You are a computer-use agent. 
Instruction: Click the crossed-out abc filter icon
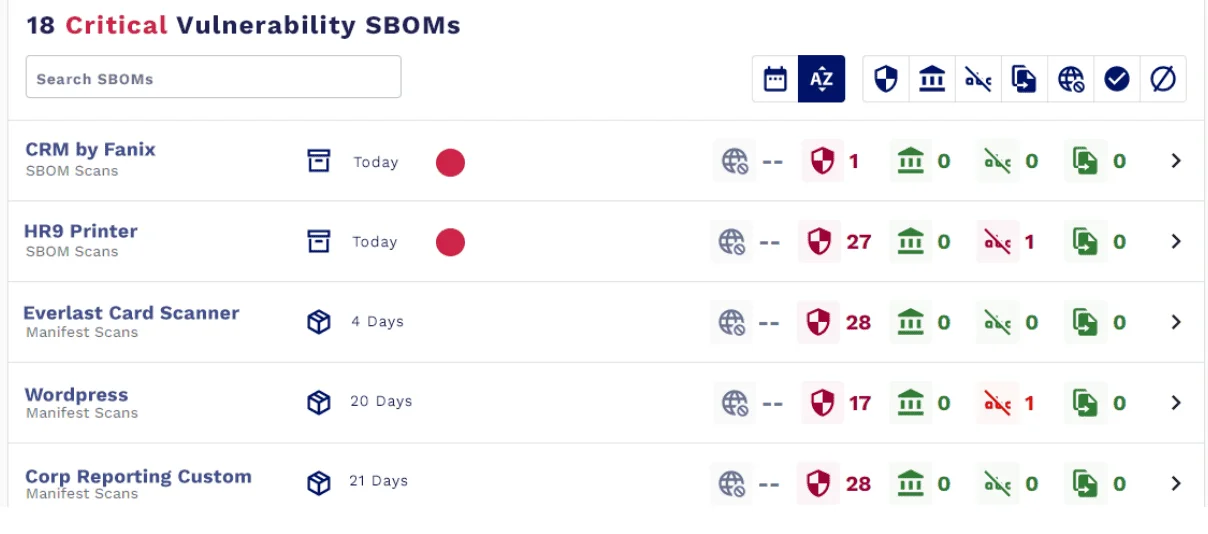(x=978, y=79)
